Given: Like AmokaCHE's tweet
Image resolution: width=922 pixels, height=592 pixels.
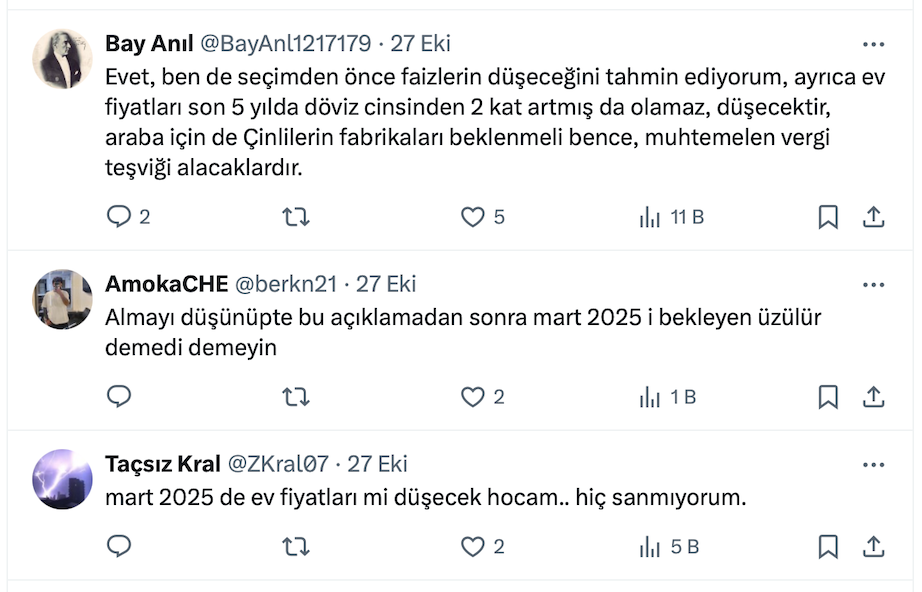Looking at the screenshot, I should (x=472, y=397).
